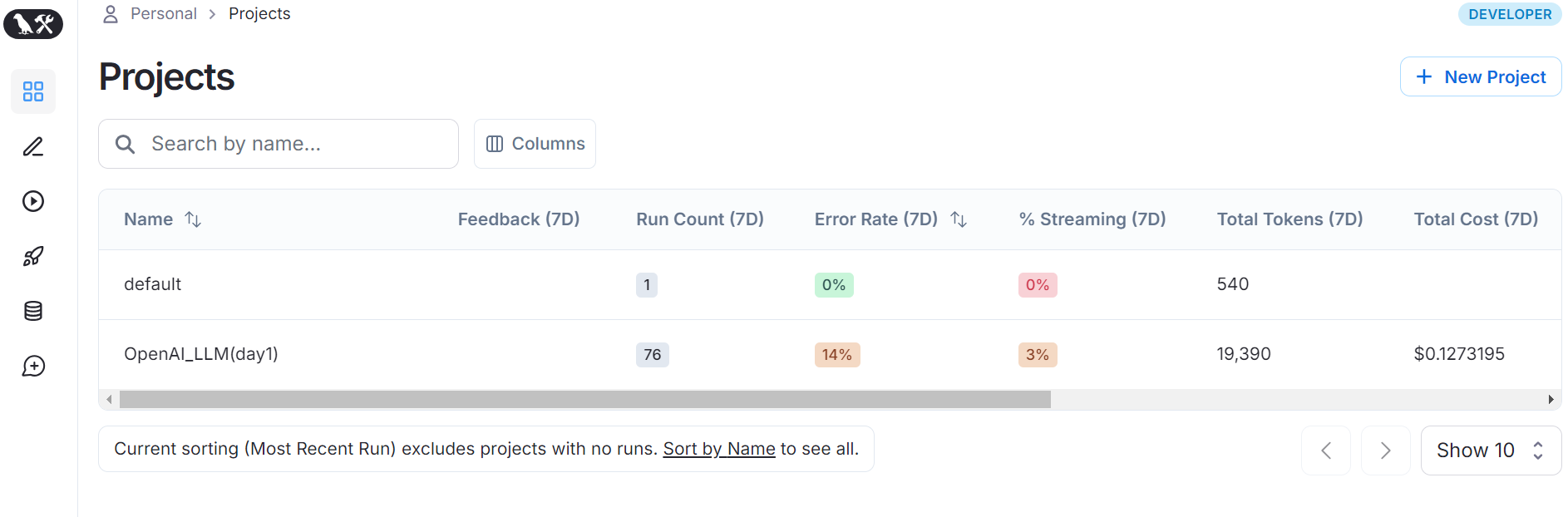1568x517 pixels.
Task: Open the Columns visibility selector
Action: (535, 144)
